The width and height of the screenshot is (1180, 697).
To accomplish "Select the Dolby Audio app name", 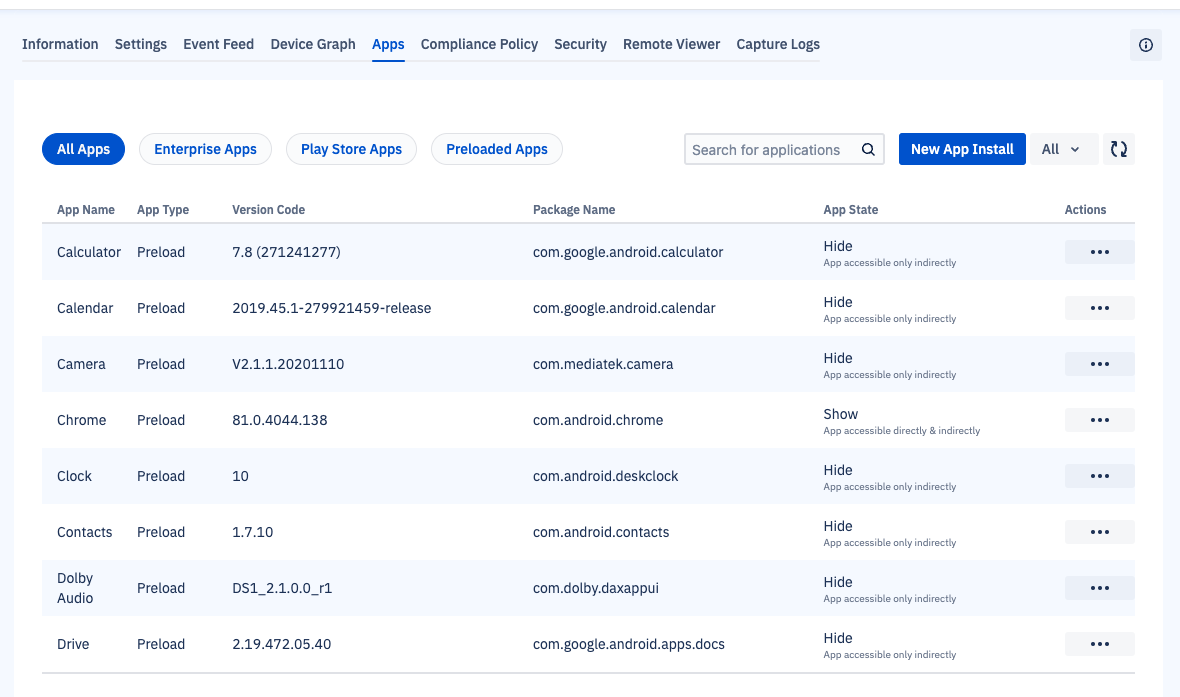I will [75, 588].
